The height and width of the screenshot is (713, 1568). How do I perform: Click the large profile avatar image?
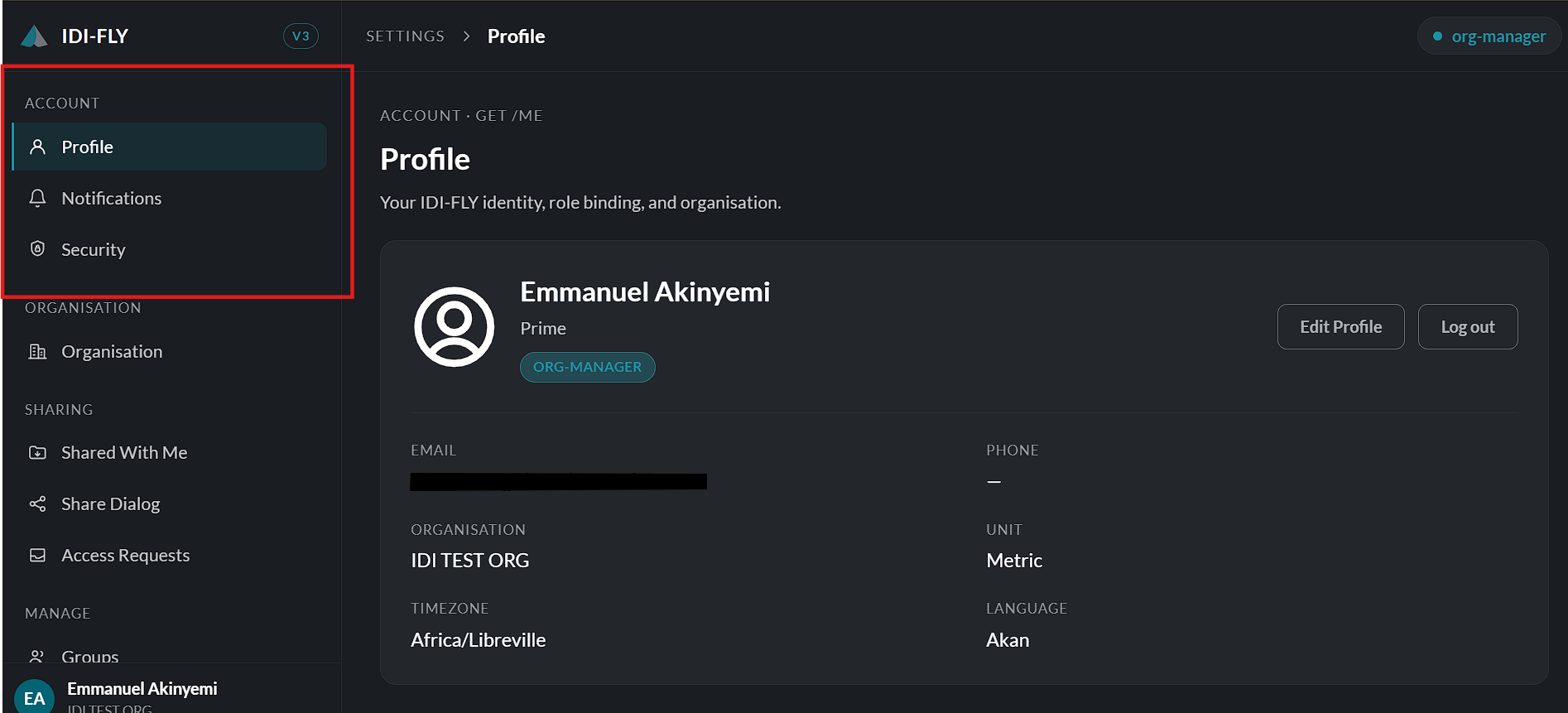(x=454, y=327)
